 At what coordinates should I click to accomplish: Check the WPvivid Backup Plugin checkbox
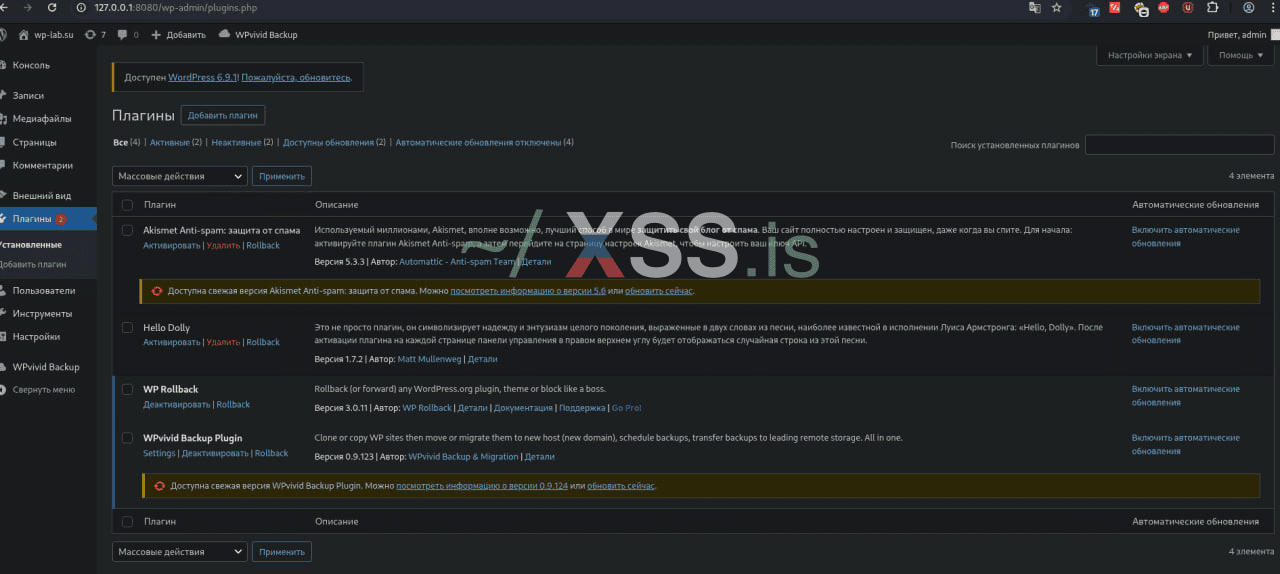pyautogui.click(x=127, y=438)
